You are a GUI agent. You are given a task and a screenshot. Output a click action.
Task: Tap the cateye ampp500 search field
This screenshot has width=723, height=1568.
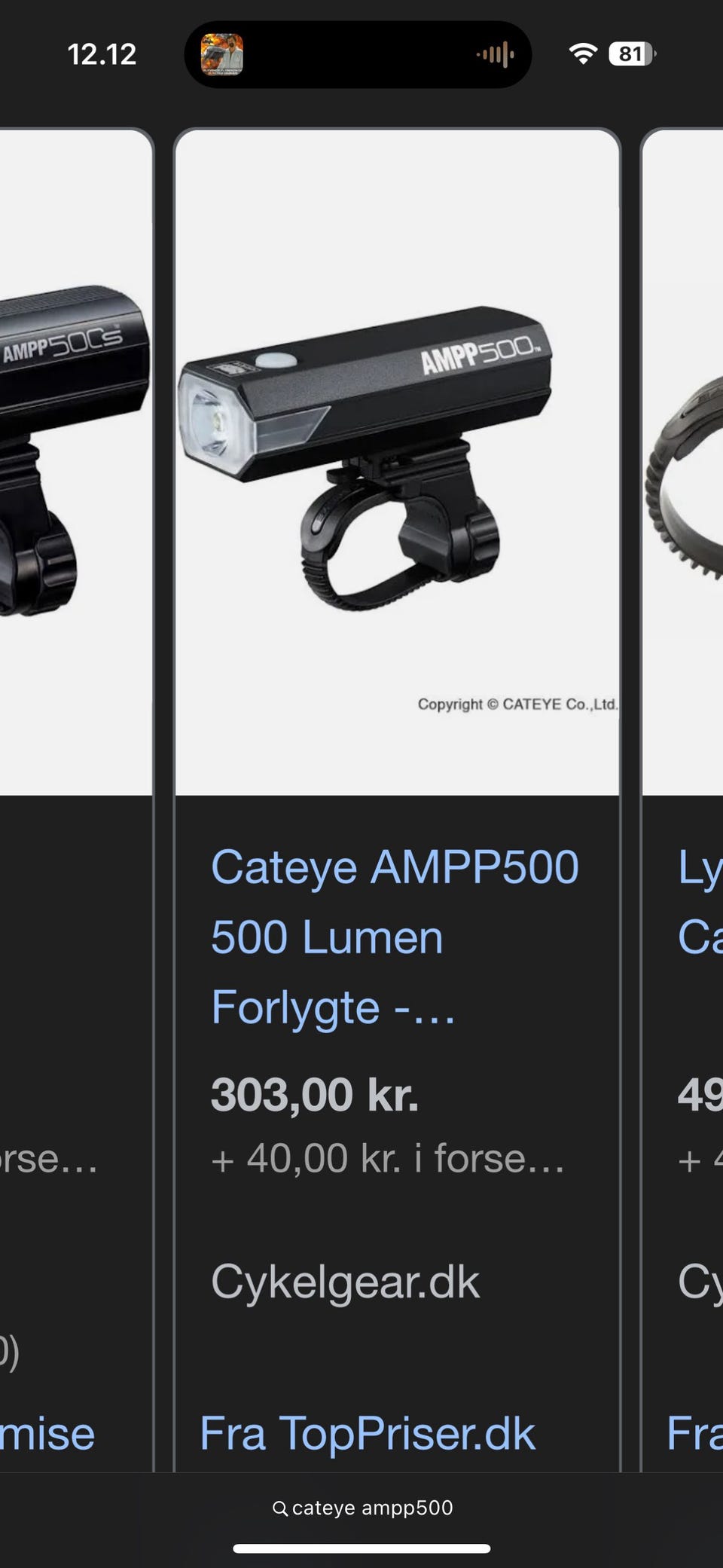pyautogui.click(x=362, y=1508)
